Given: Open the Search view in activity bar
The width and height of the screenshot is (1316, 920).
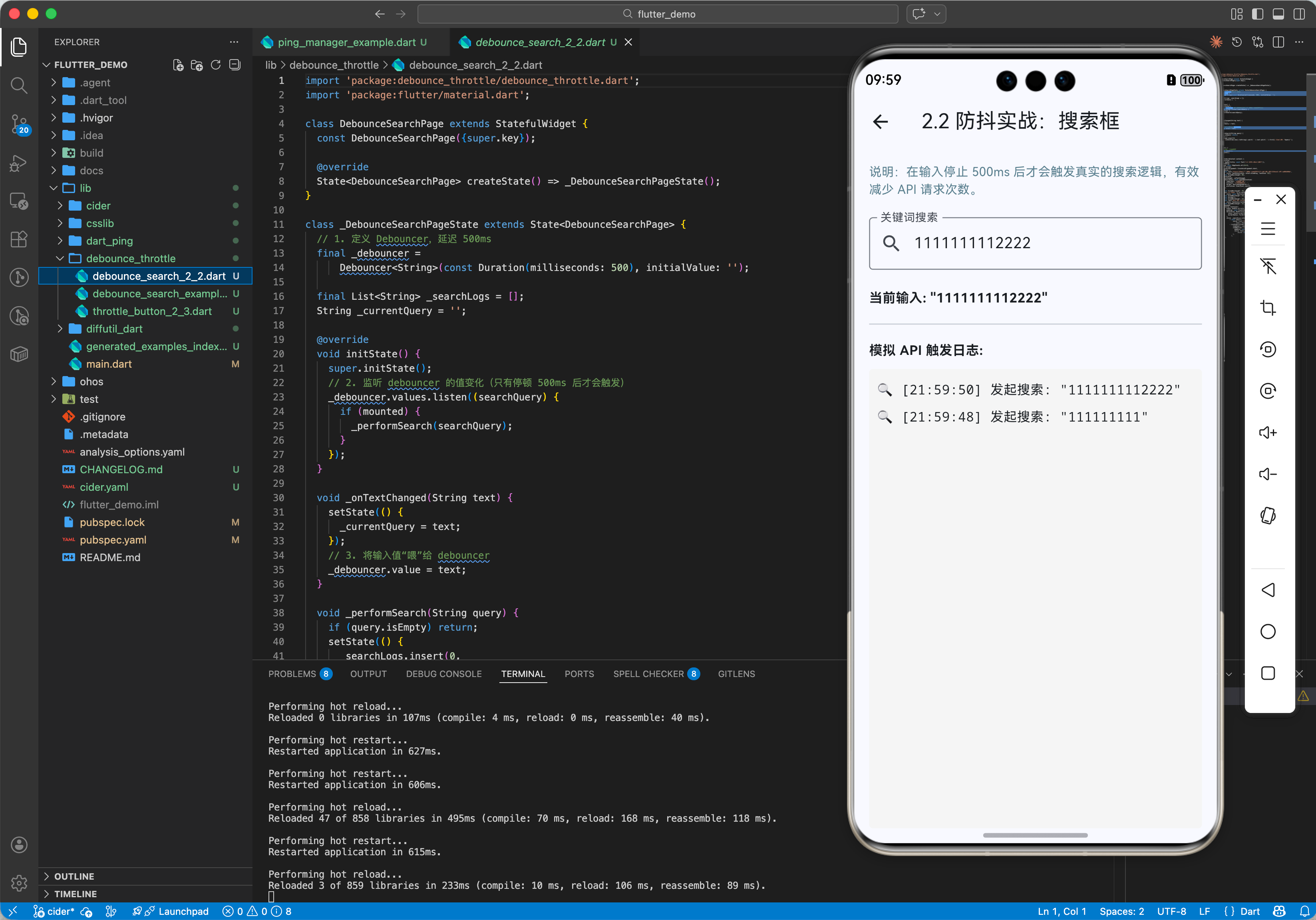Looking at the screenshot, I should 19,86.
